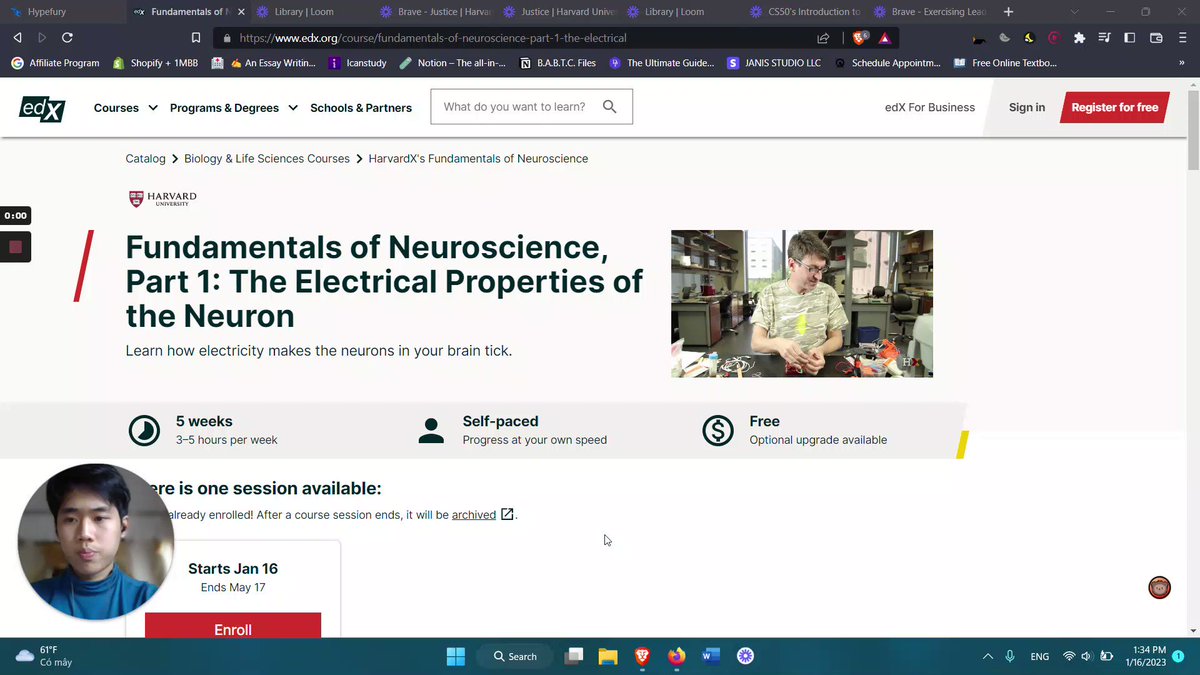This screenshot has height=675, width=1200.
Task: Click the bookmark icon beside the address bar
Action: [x=196, y=38]
